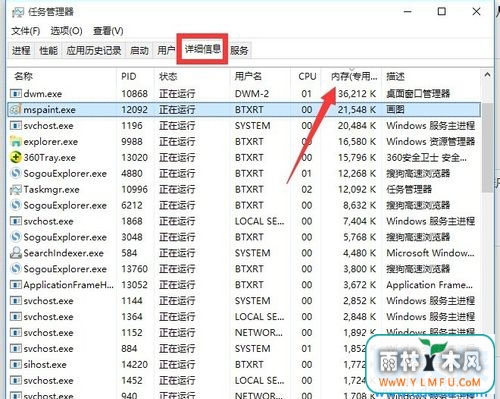Click icon of svchost.exe PID 1196
The height and width of the screenshot is (399, 500).
(15, 126)
